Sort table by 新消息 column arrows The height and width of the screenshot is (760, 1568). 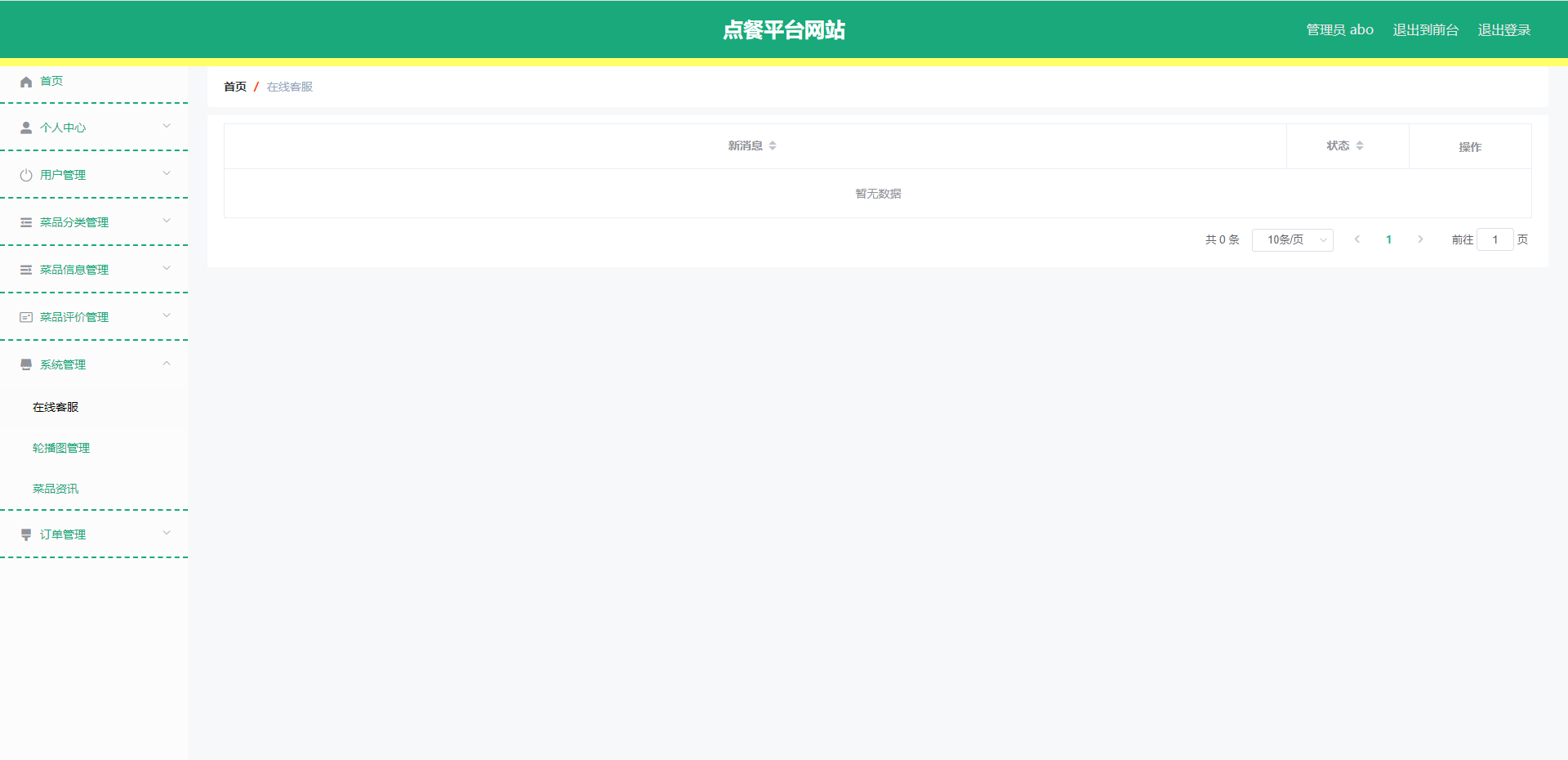[x=773, y=146]
